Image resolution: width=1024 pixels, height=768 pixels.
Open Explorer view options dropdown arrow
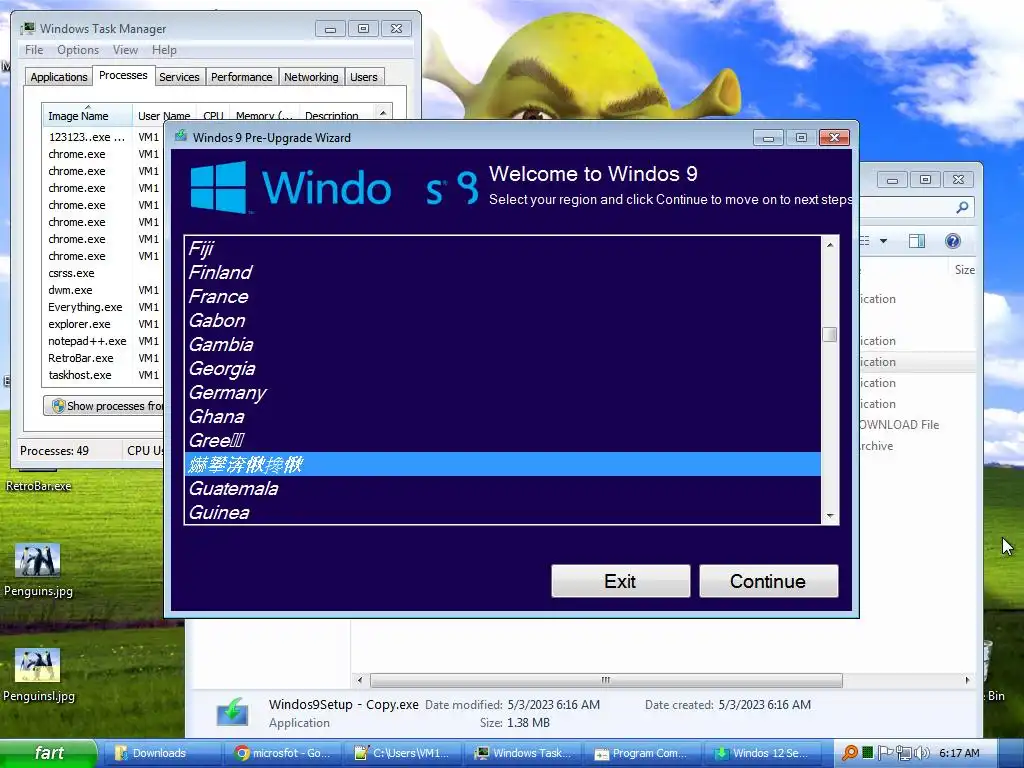pos(883,241)
